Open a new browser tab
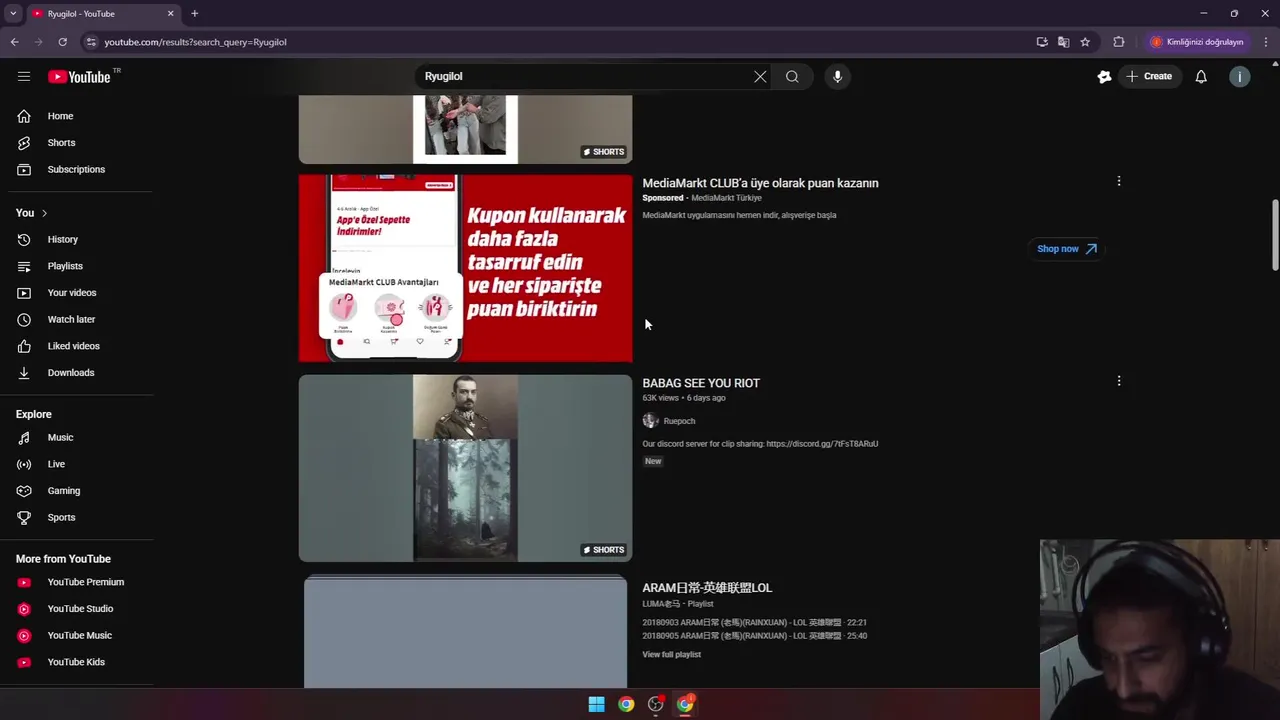1280x720 pixels. (x=194, y=13)
